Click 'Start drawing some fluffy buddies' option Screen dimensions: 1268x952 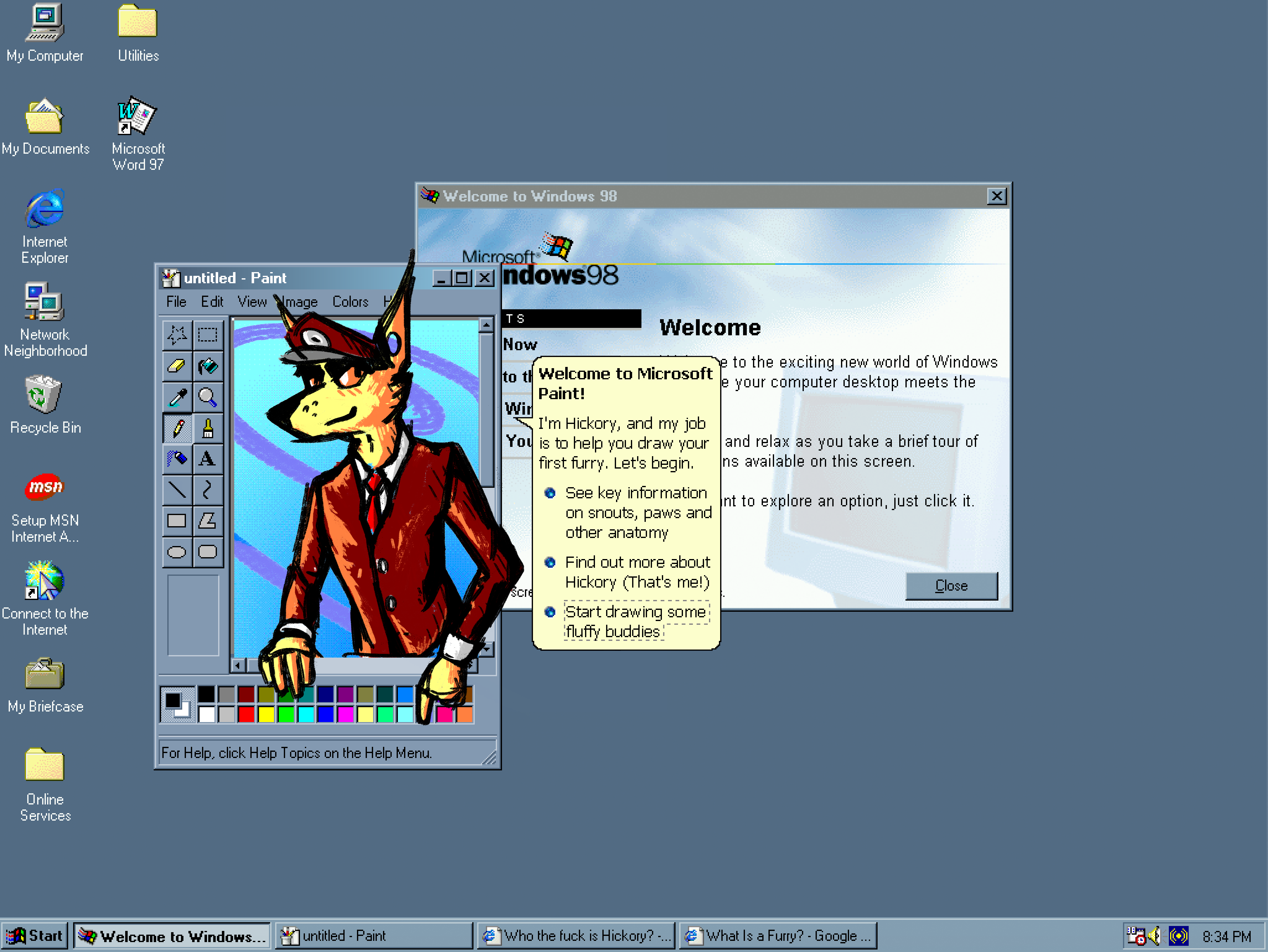pos(635,621)
